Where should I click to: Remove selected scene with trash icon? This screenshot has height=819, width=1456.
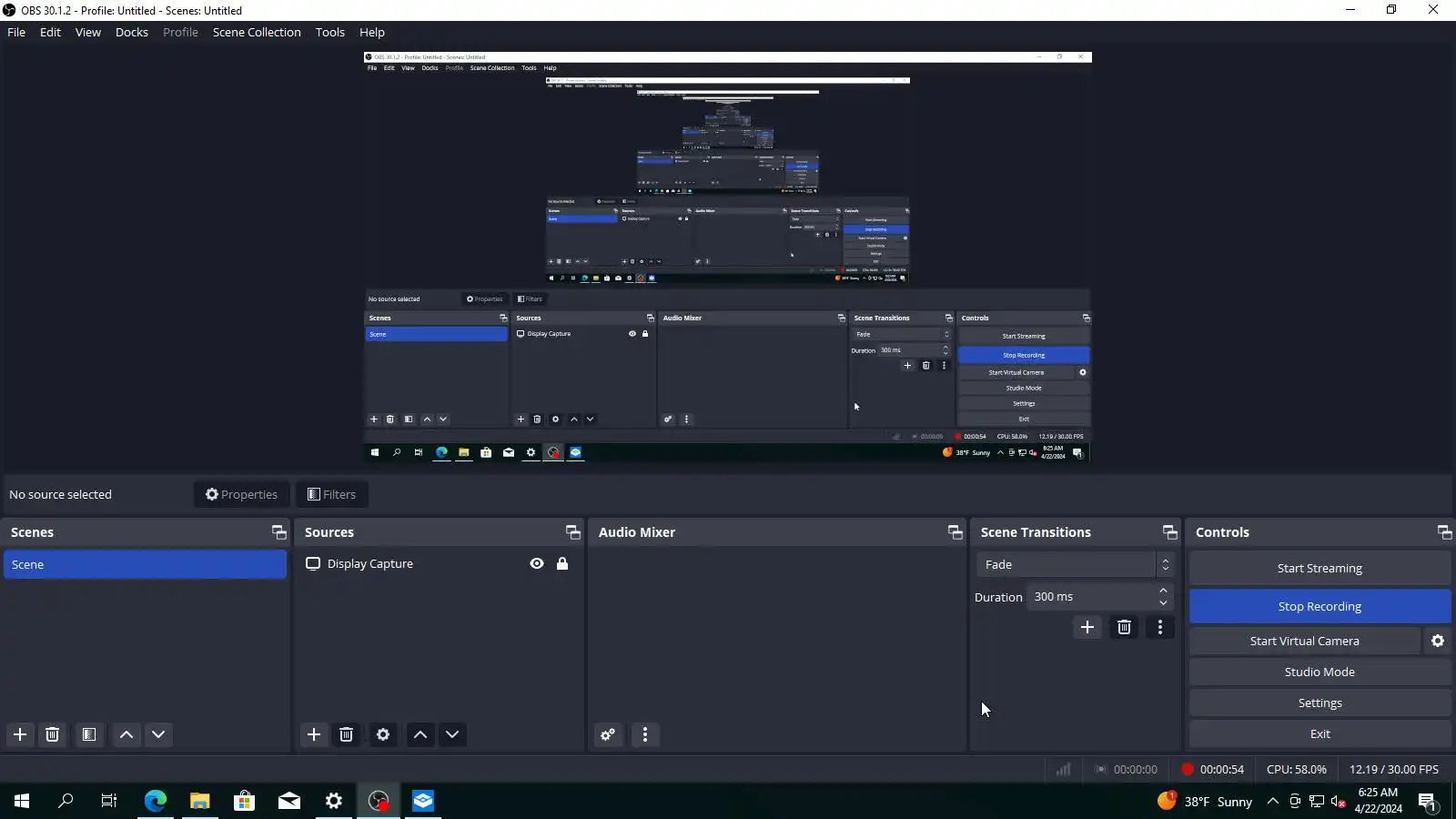pos(53,734)
